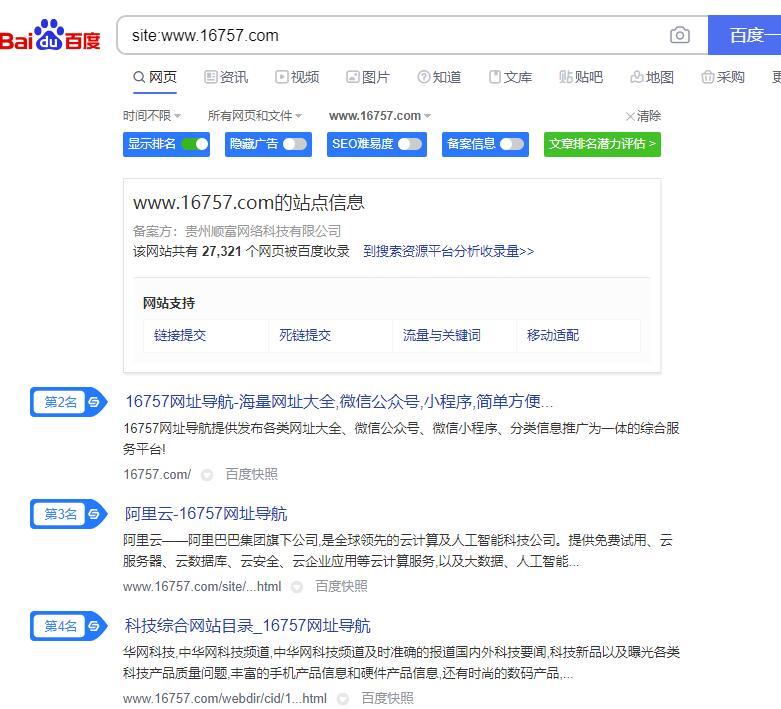Open the 死链提交 link
Screen dimensions: 781x709
pyautogui.click(x=305, y=335)
